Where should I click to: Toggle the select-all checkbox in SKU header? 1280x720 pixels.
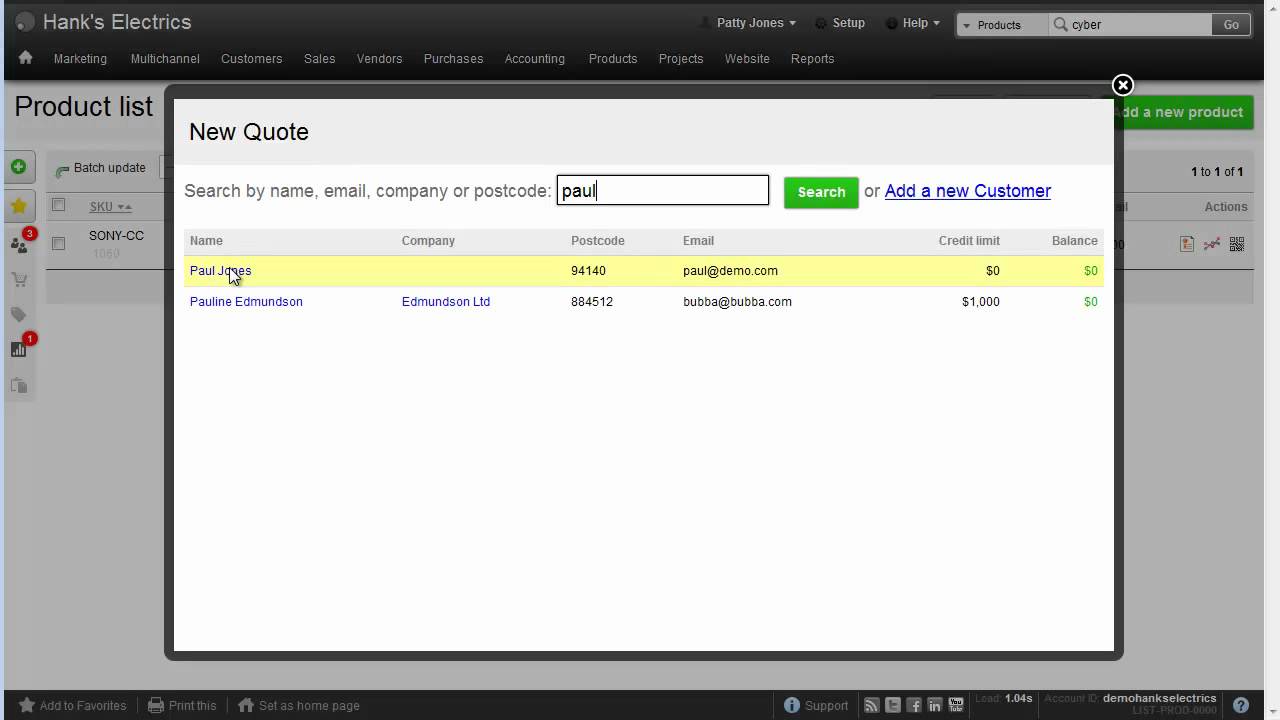point(58,205)
